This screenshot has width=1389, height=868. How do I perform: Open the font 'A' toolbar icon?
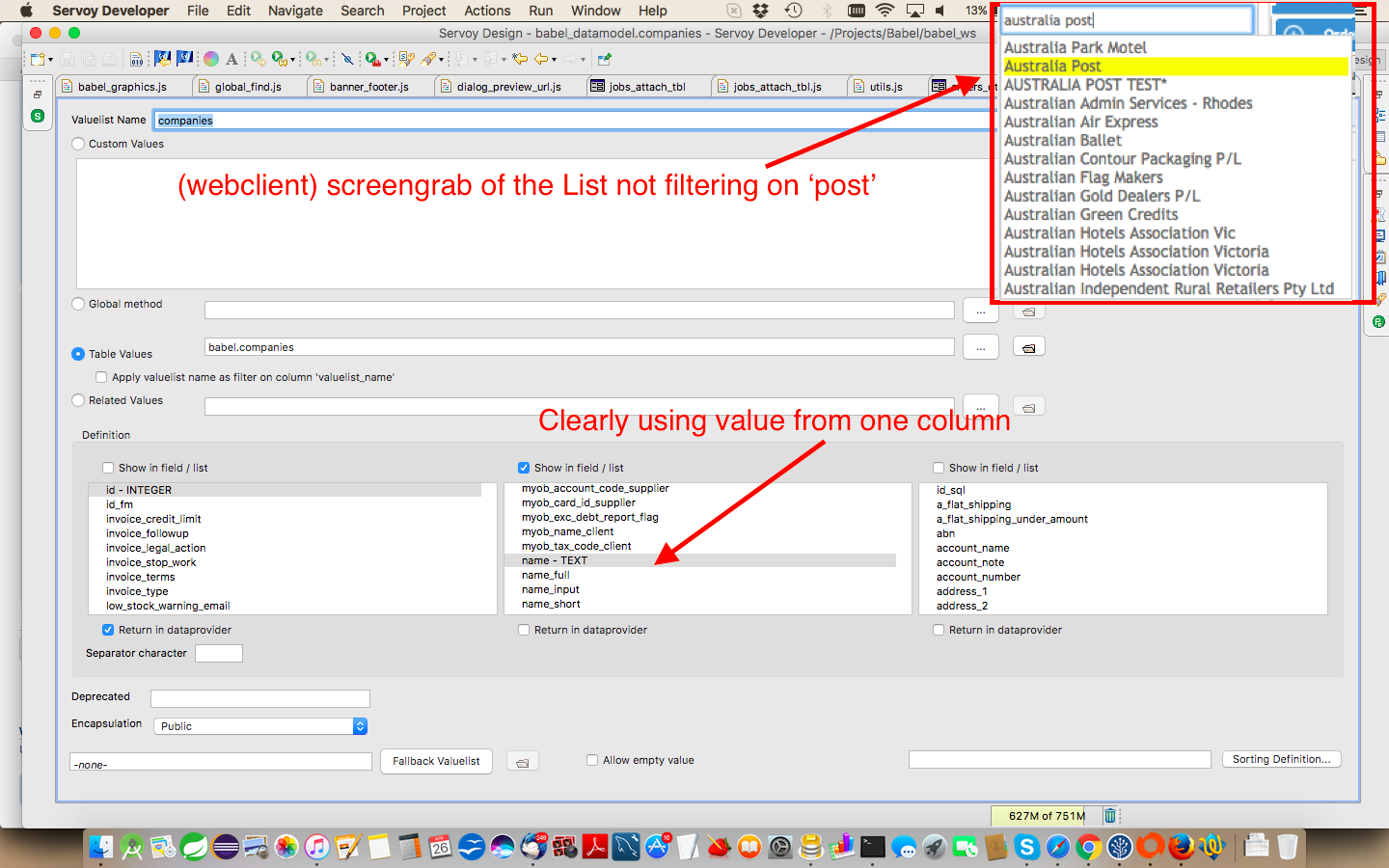[x=231, y=59]
